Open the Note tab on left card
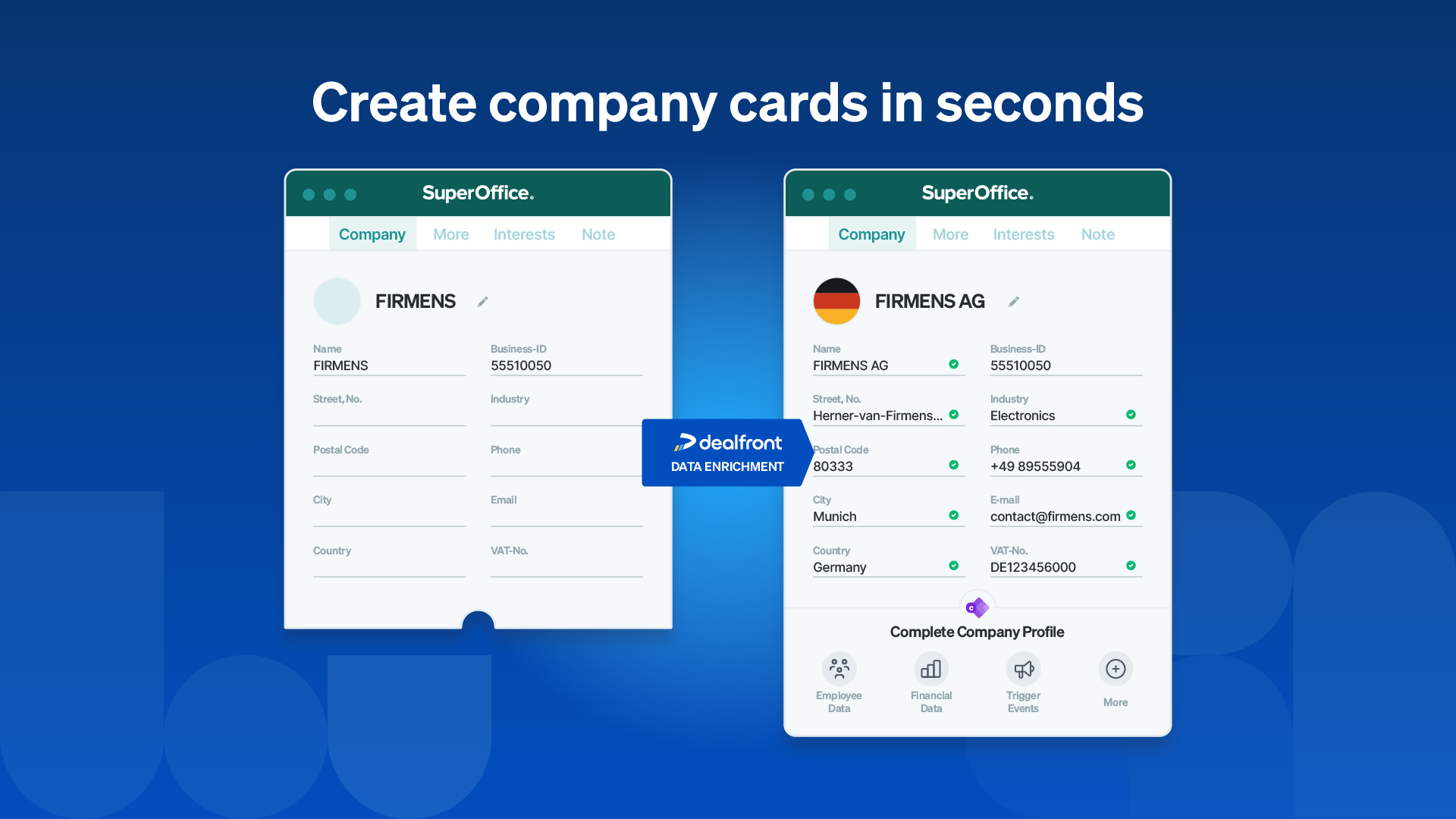The height and width of the screenshot is (819, 1456). pos(597,234)
